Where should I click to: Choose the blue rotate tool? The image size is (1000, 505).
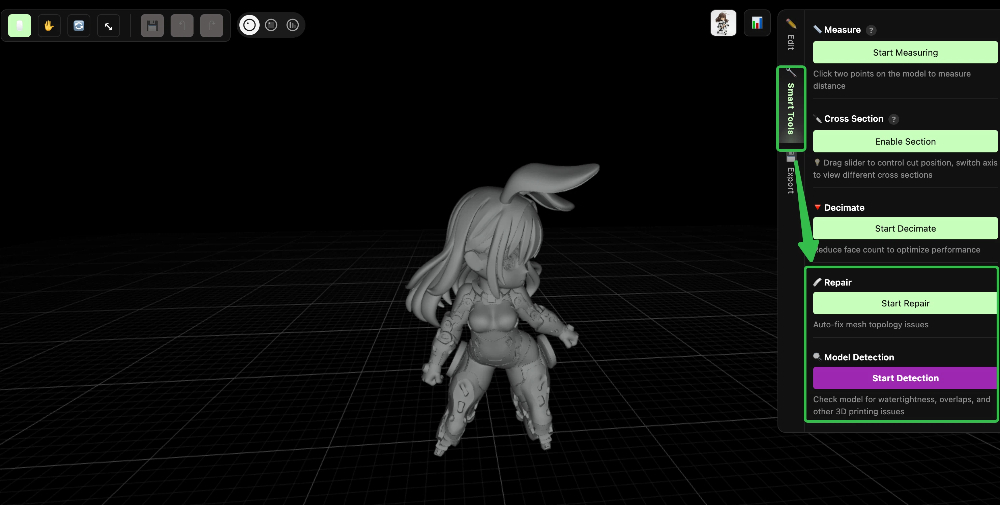78,26
